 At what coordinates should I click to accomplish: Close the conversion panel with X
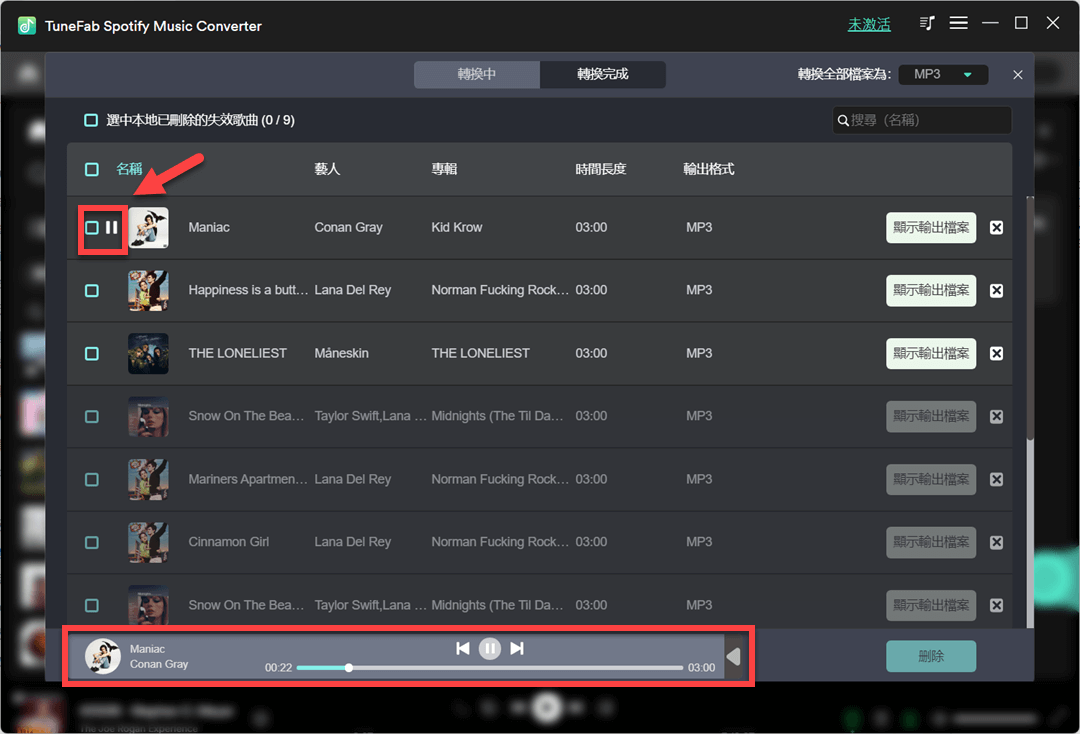[1018, 74]
